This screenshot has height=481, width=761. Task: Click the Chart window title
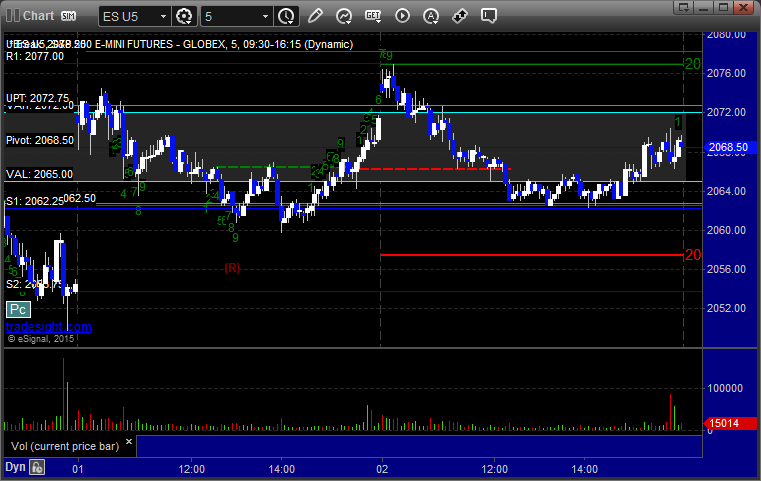point(38,16)
